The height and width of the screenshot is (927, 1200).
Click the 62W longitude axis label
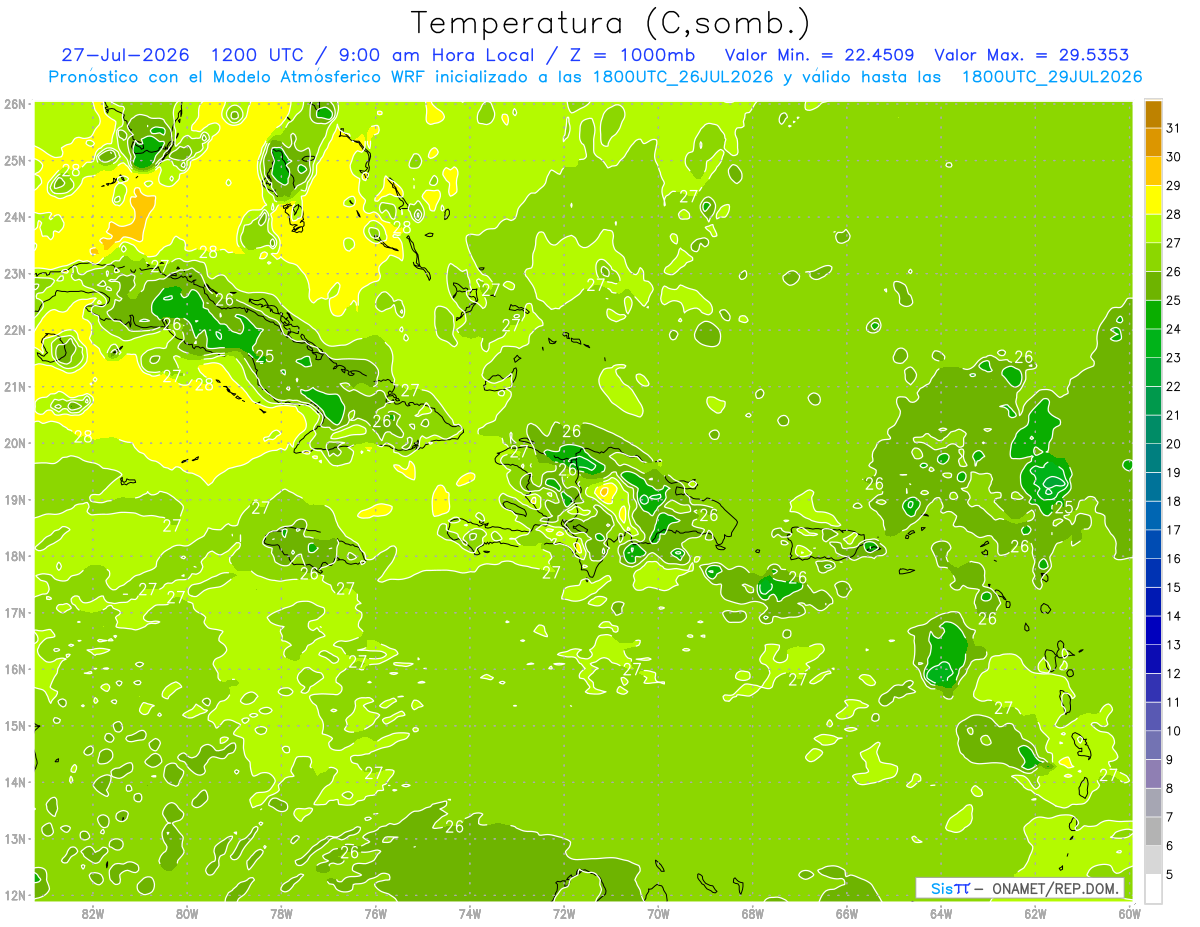click(1035, 913)
